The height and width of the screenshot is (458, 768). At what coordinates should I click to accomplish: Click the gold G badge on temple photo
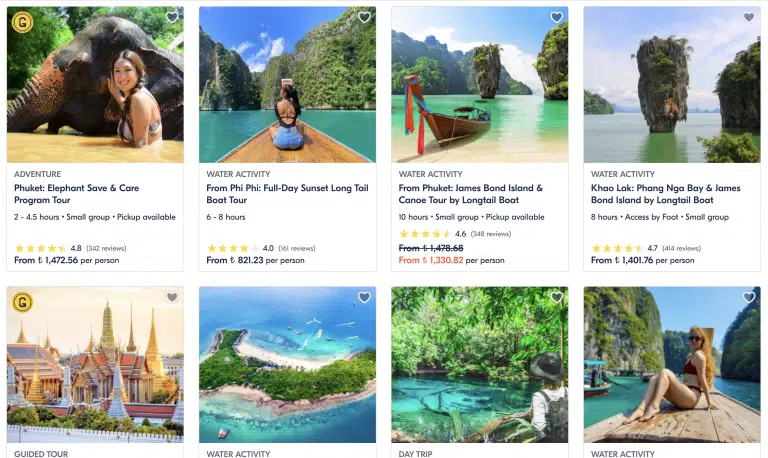click(x=22, y=301)
